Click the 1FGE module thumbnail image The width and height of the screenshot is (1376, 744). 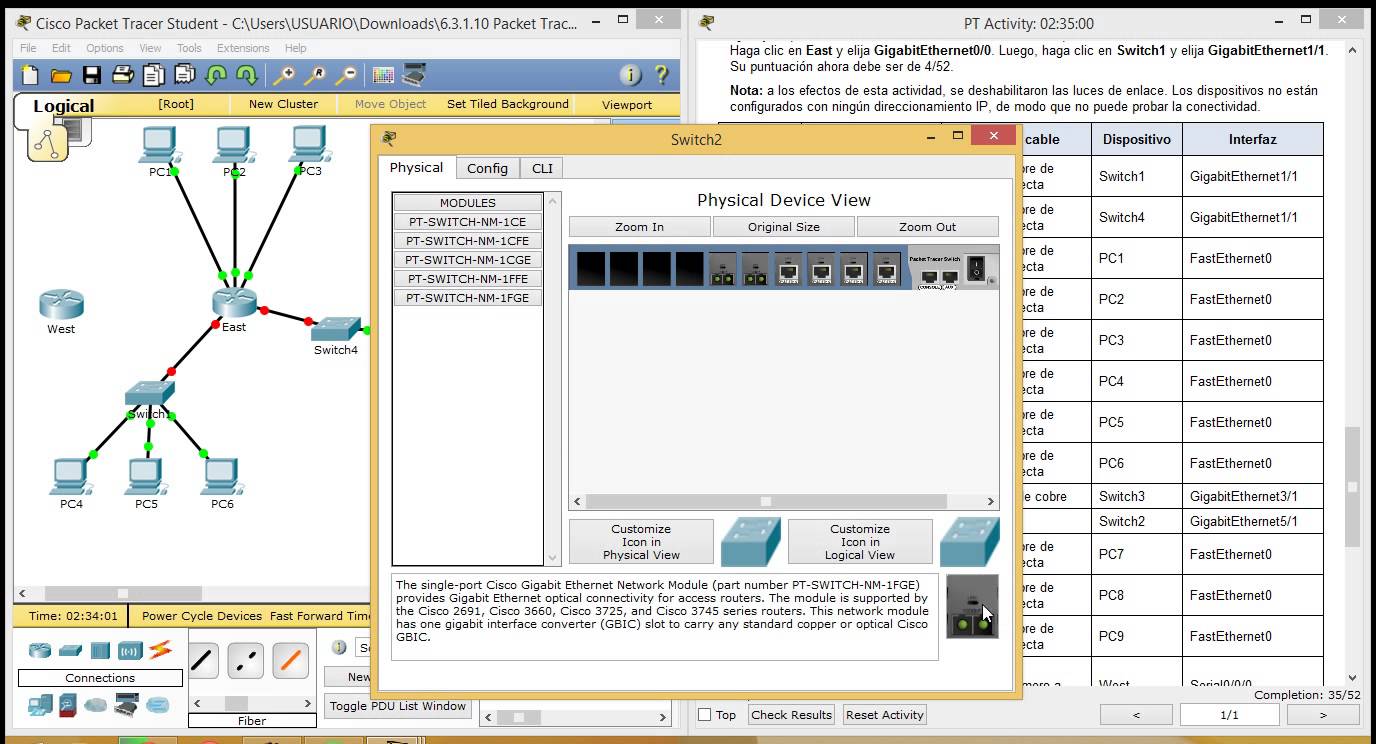pos(972,606)
